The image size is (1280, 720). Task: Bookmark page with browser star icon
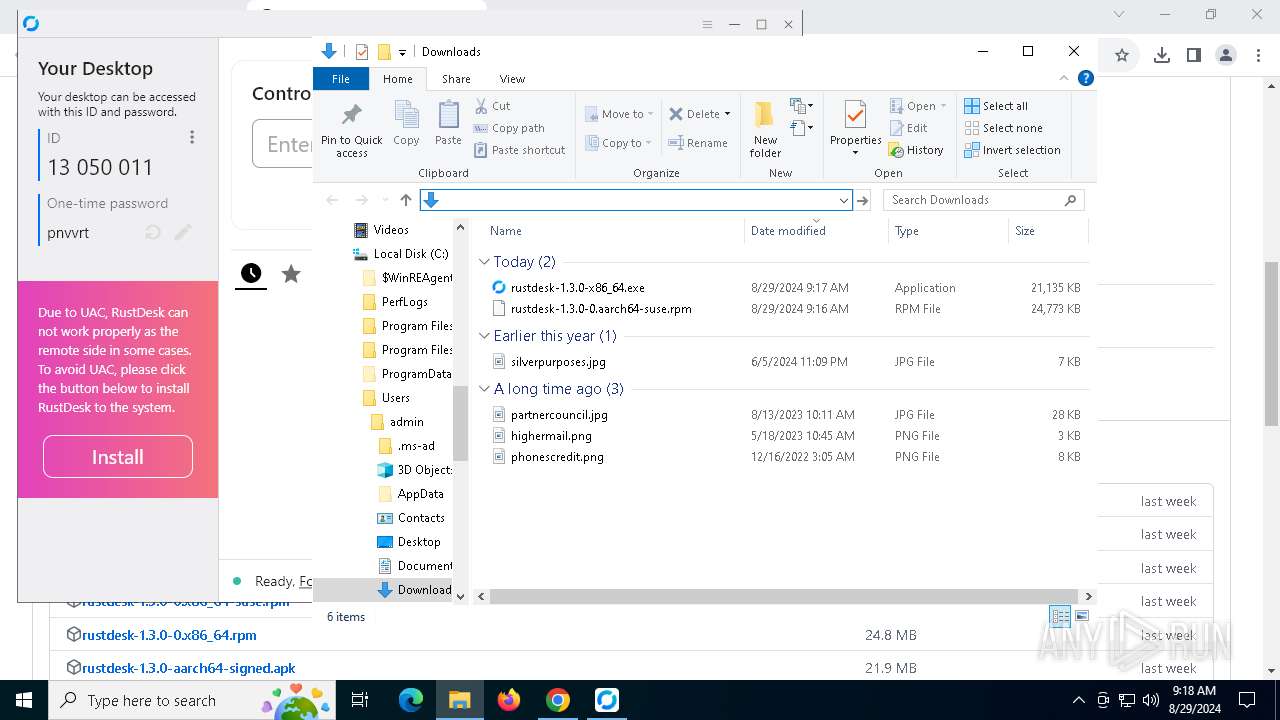[x=1122, y=55]
